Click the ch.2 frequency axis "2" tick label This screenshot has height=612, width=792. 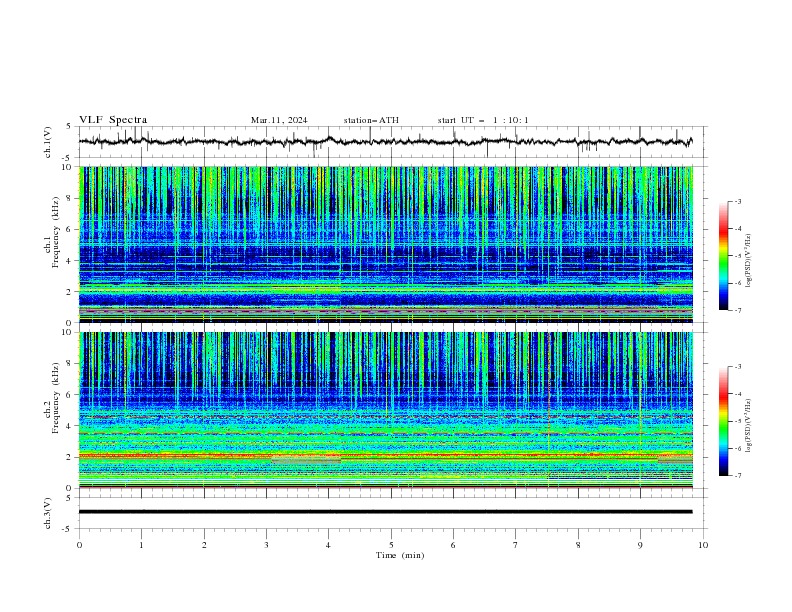point(71,457)
